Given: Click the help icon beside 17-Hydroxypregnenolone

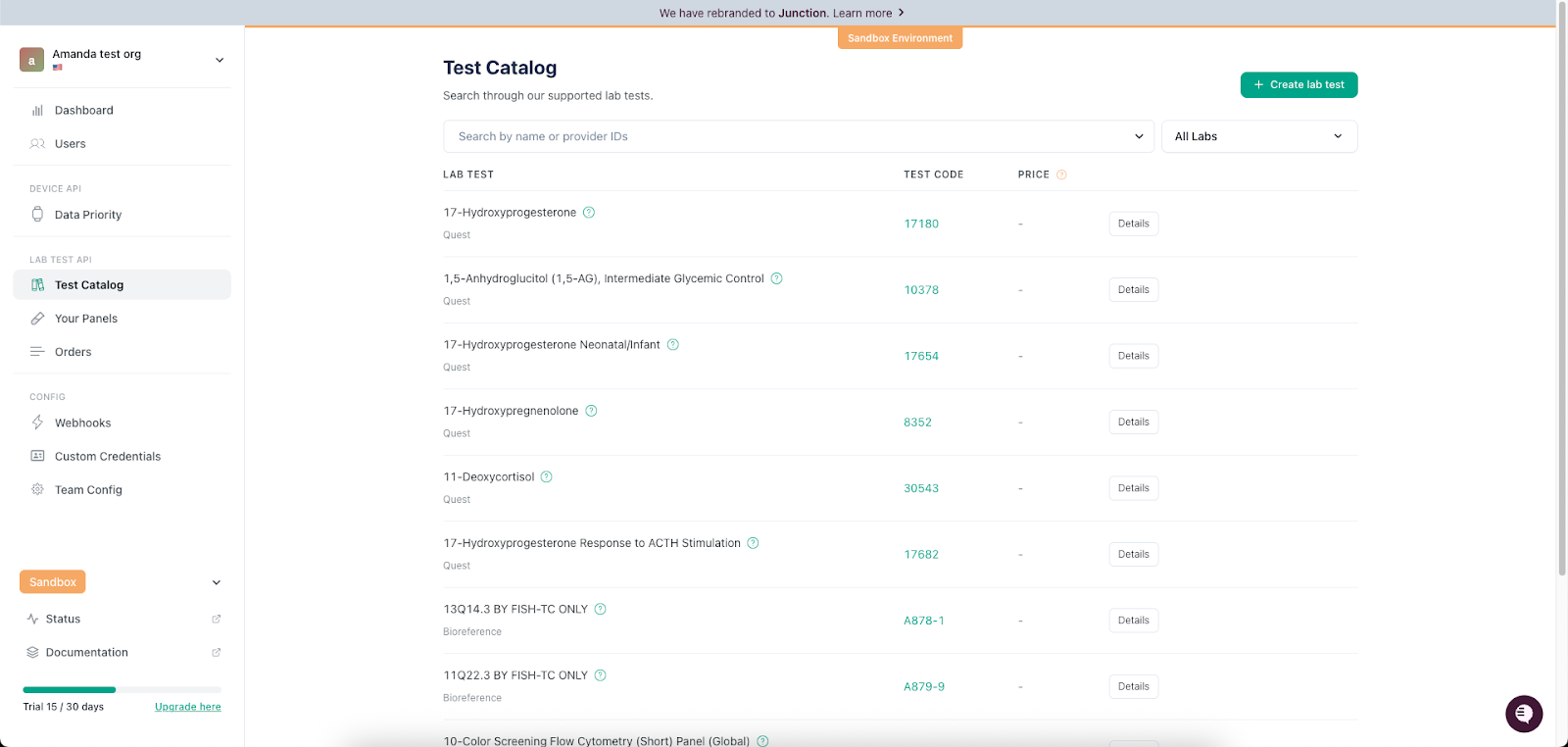Looking at the screenshot, I should 591,411.
